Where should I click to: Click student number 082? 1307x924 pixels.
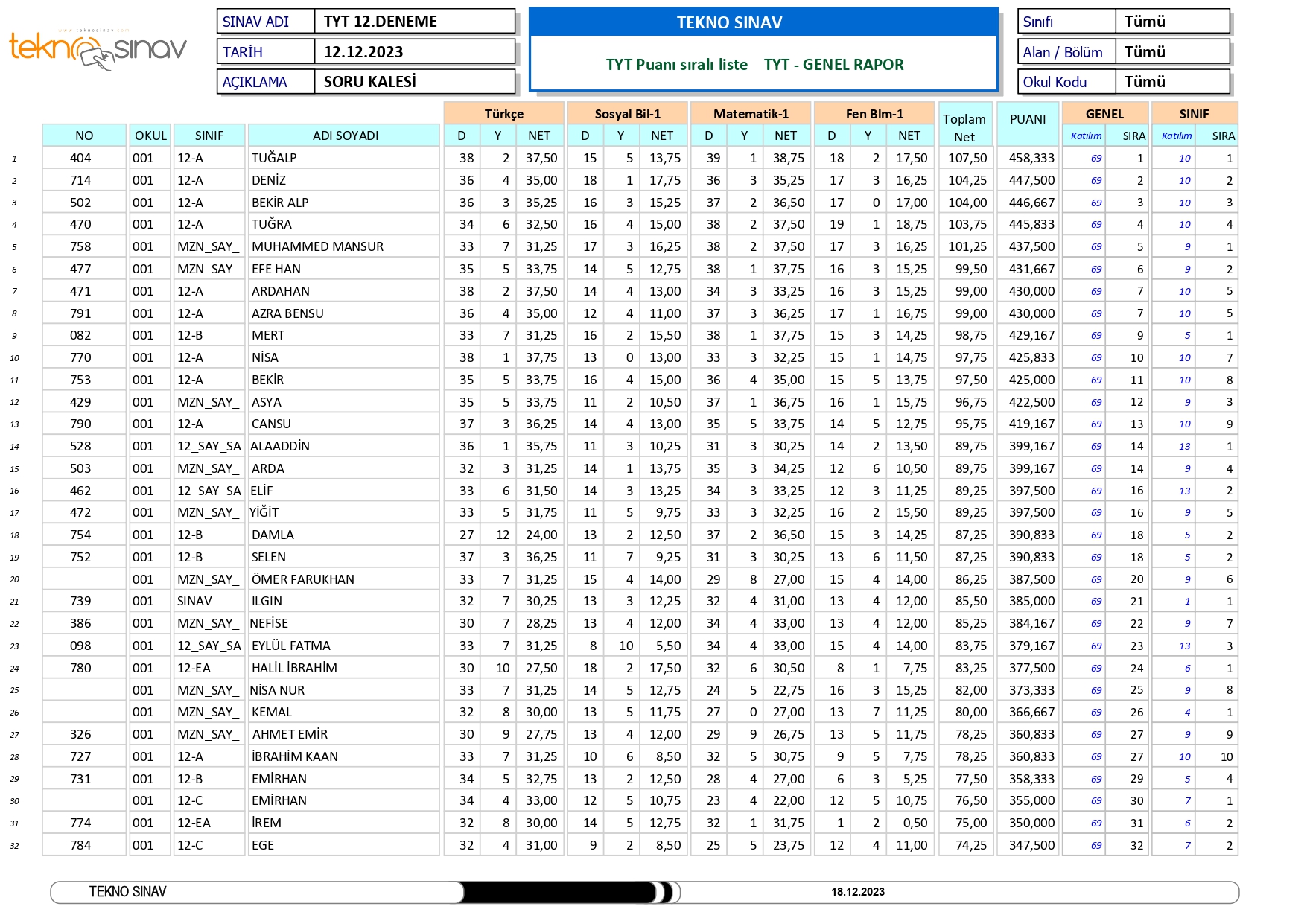(x=80, y=335)
